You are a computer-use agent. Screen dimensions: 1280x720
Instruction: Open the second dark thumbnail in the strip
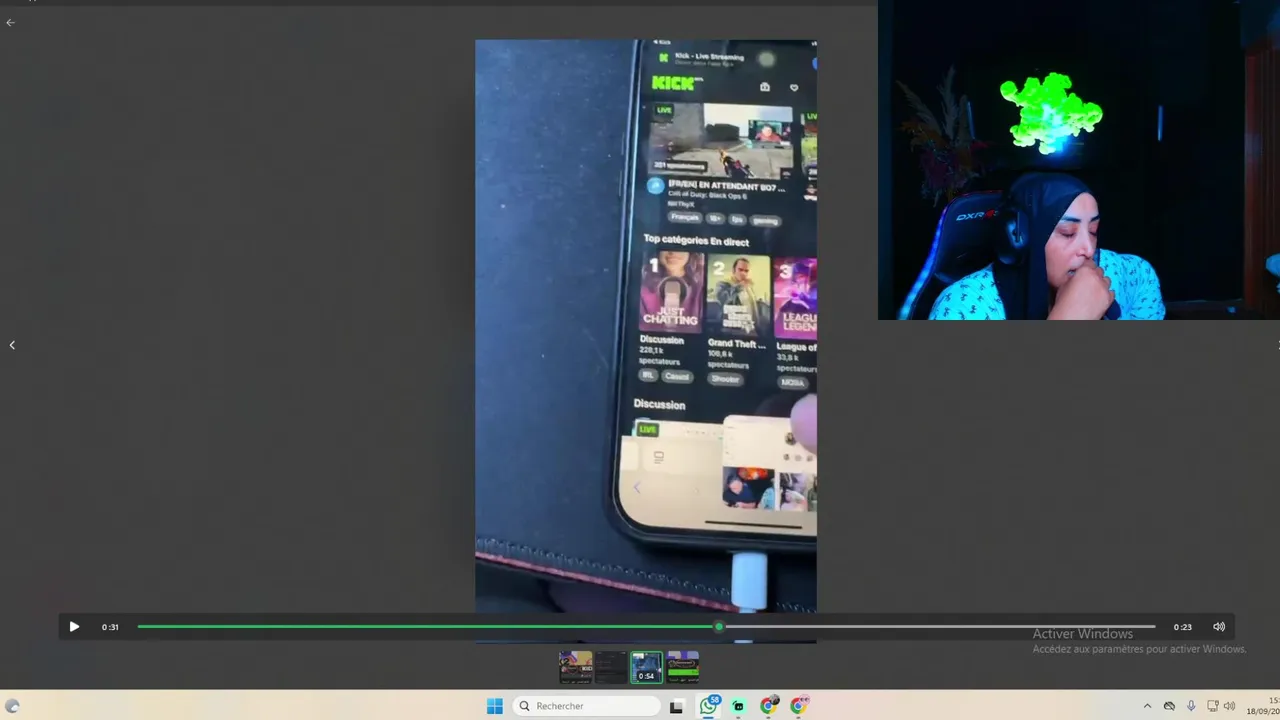(x=611, y=667)
